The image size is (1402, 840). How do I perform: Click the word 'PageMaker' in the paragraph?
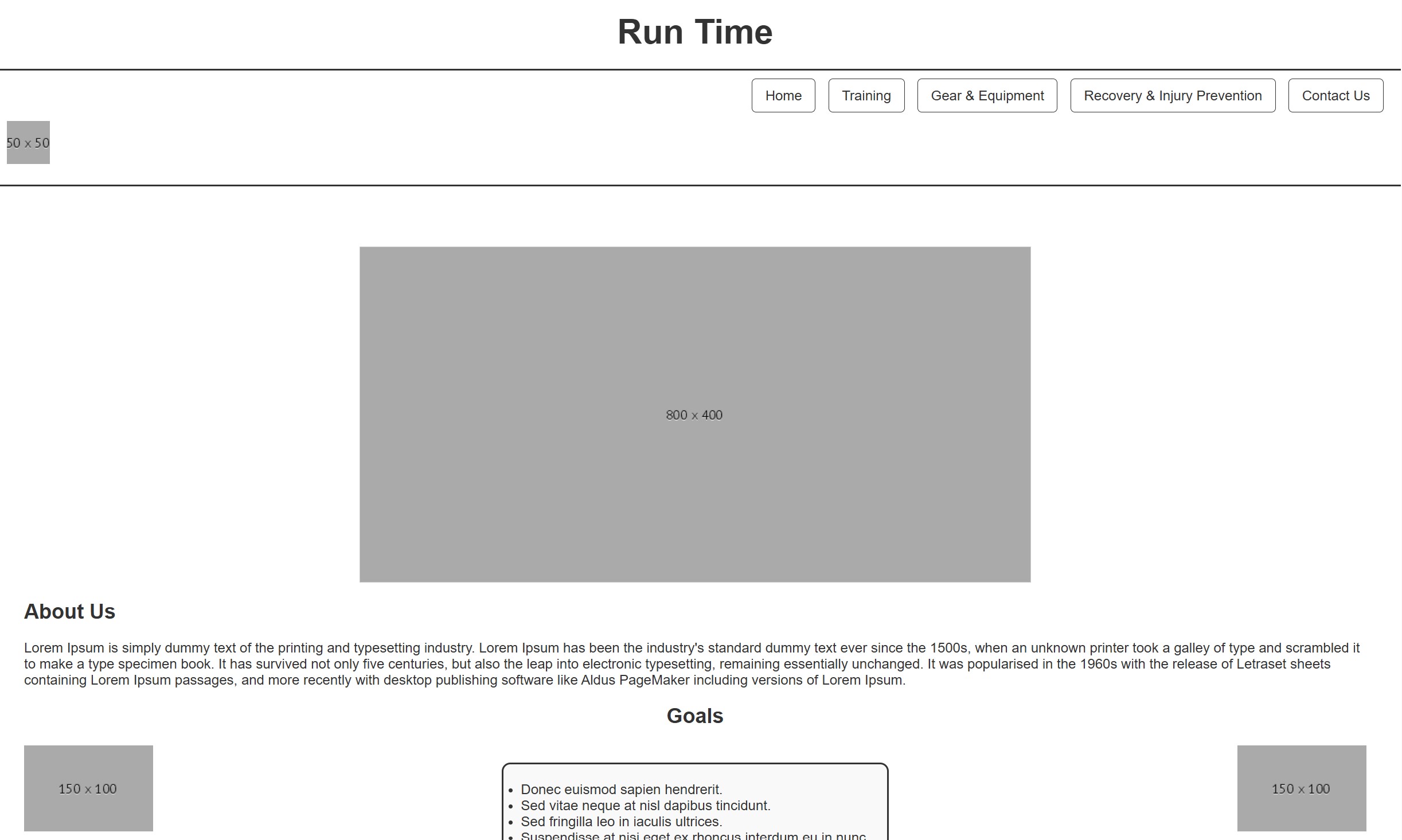654,681
